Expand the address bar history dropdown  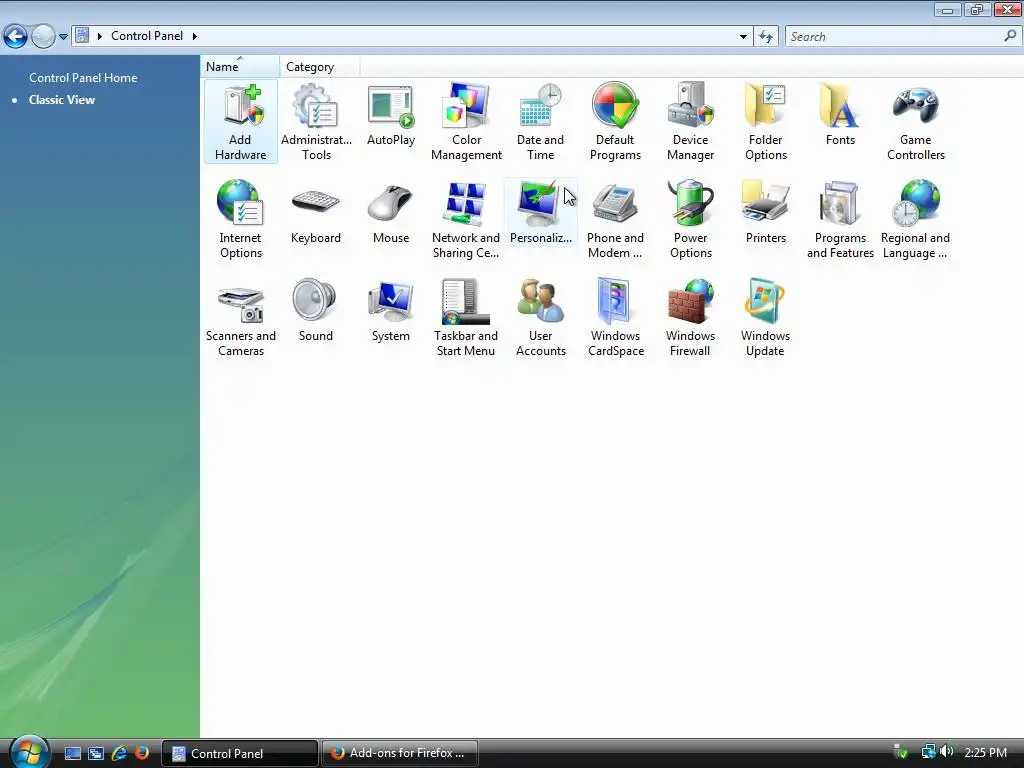click(x=743, y=37)
